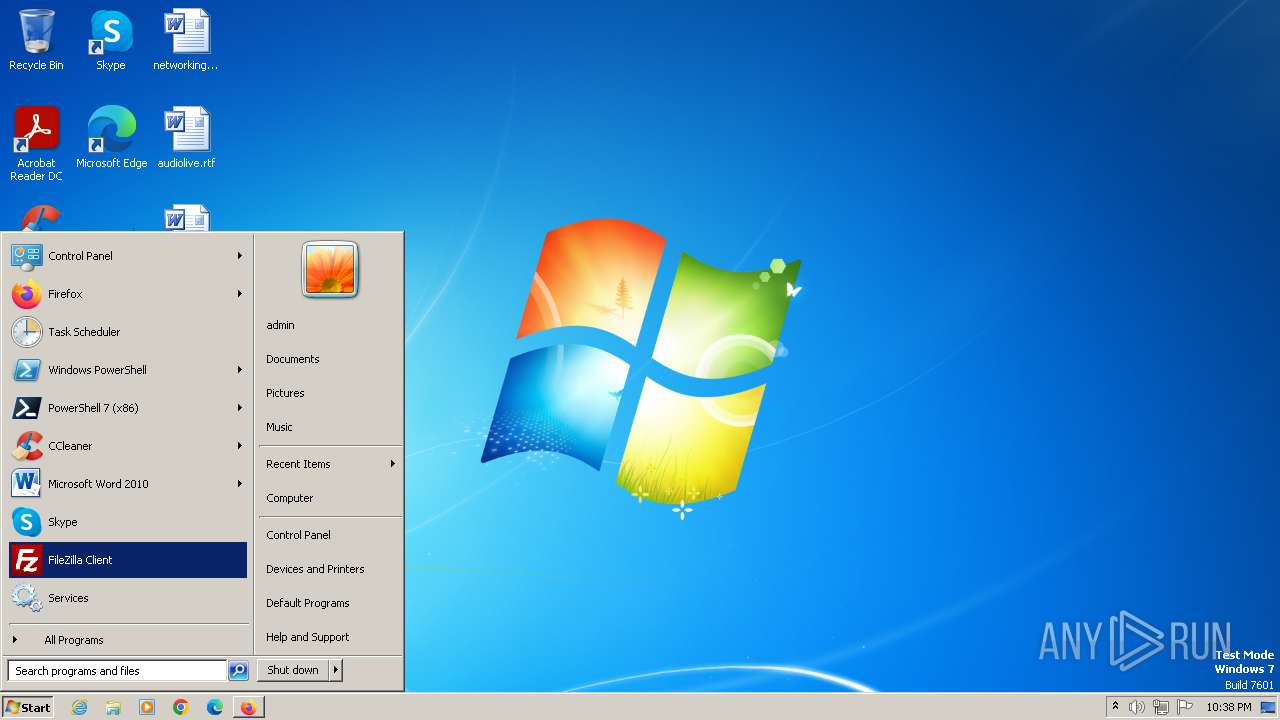The image size is (1280, 720).
Task: Open Task Scheduler from Start menu
Action: 128,332
